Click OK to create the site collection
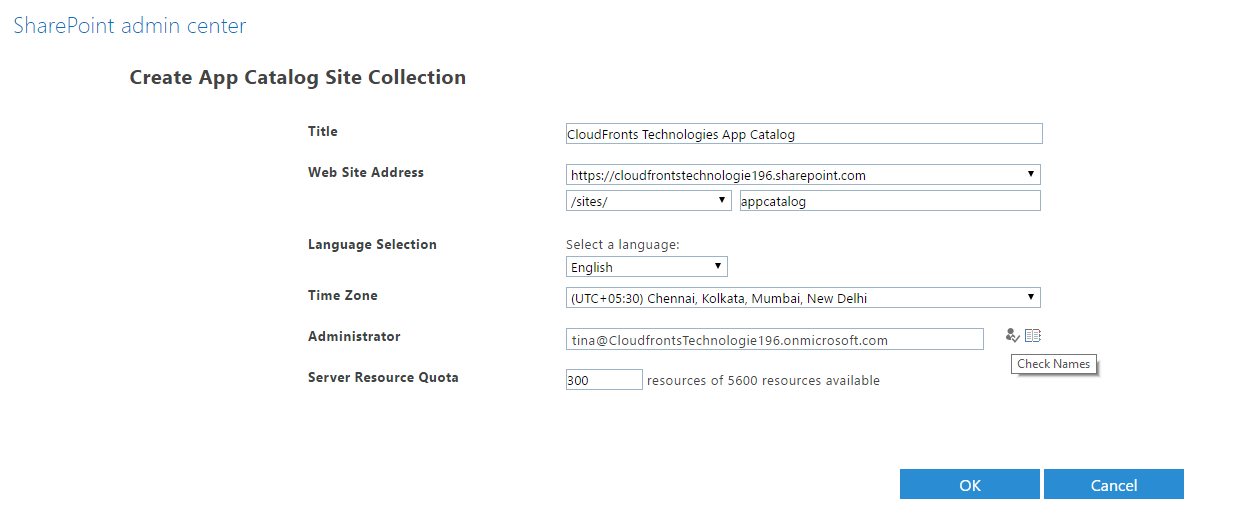1233x525 pixels. pyautogui.click(x=970, y=485)
